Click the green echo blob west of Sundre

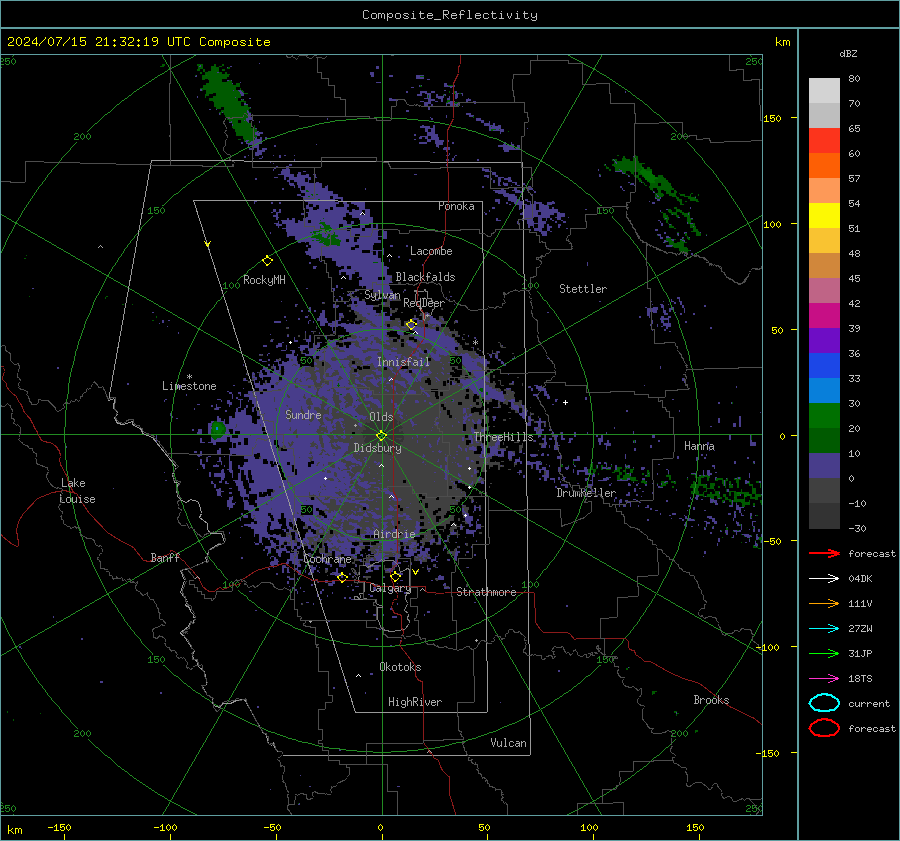click(x=218, y=429)
